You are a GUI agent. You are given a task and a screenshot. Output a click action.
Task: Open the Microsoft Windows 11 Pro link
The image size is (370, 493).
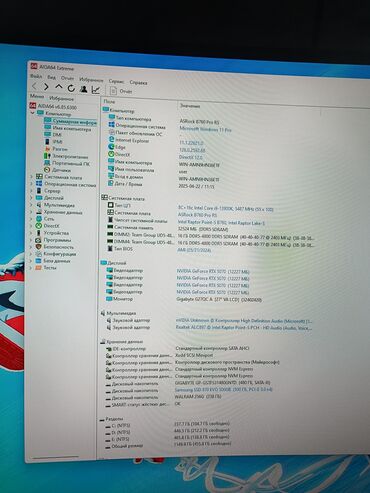click(x=205, y=129)
